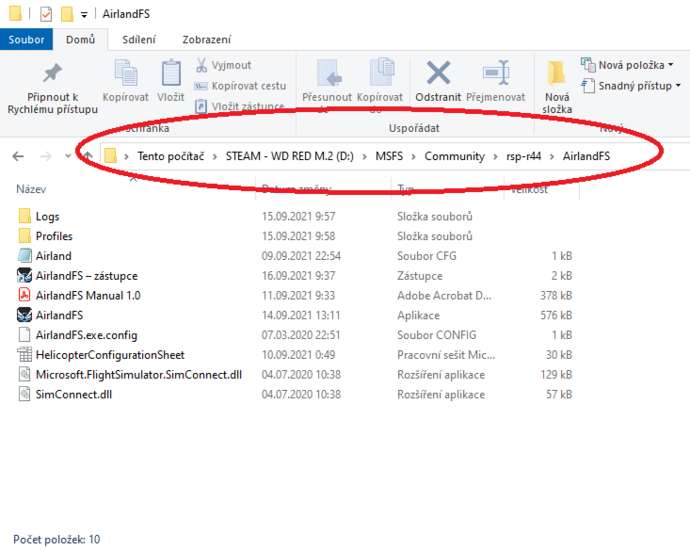
Task: Click AirlandFS breadcrumb in address bar
Action: [586, 156]
